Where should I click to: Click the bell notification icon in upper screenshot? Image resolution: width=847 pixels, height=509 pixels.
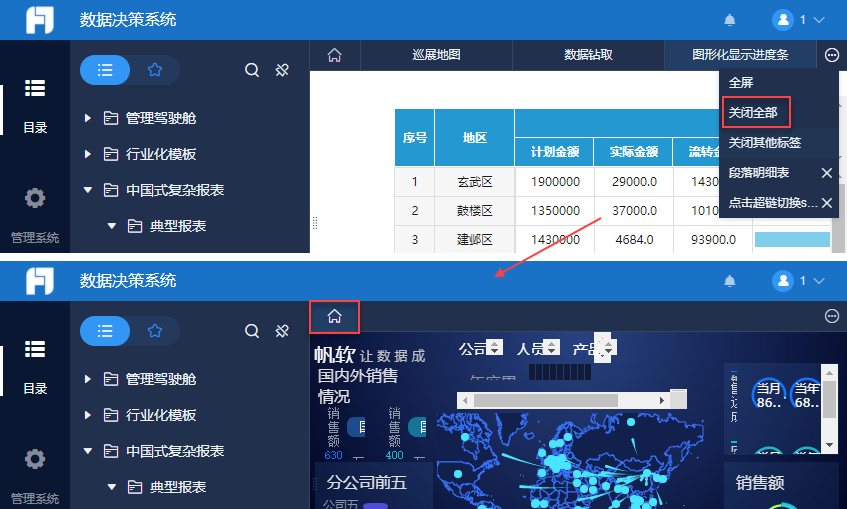coord(729,20)
